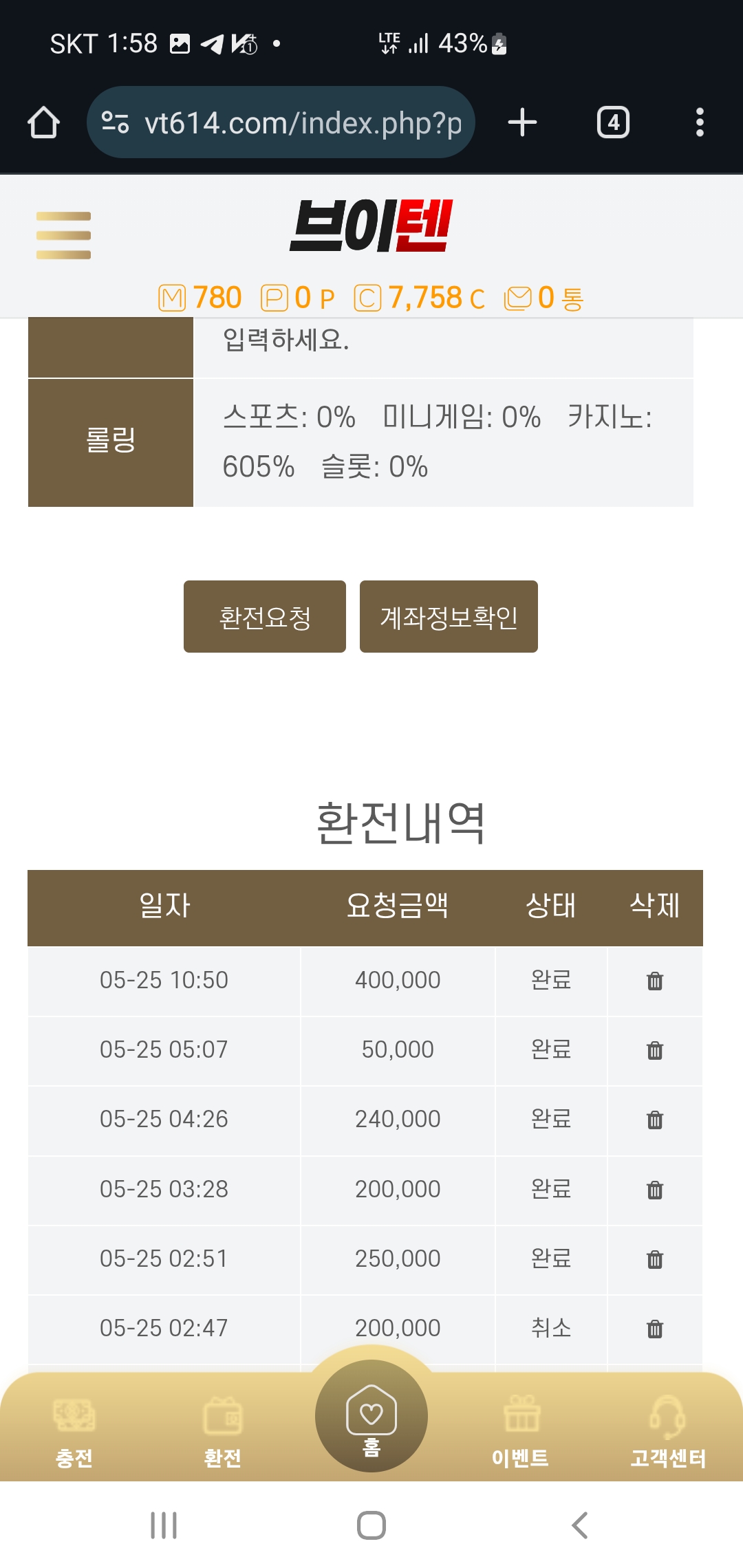Screen dimensions: 743x1568
Task: Go to 홈 center navigation button
Action: coord(371,1417)
